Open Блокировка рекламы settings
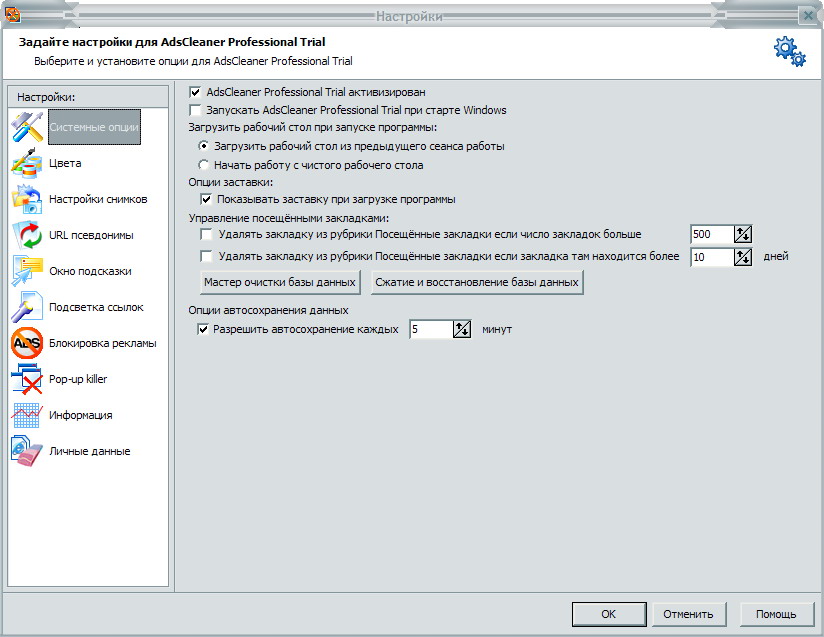The height and width of the screenshot is (637, 824). coord(103,343)
